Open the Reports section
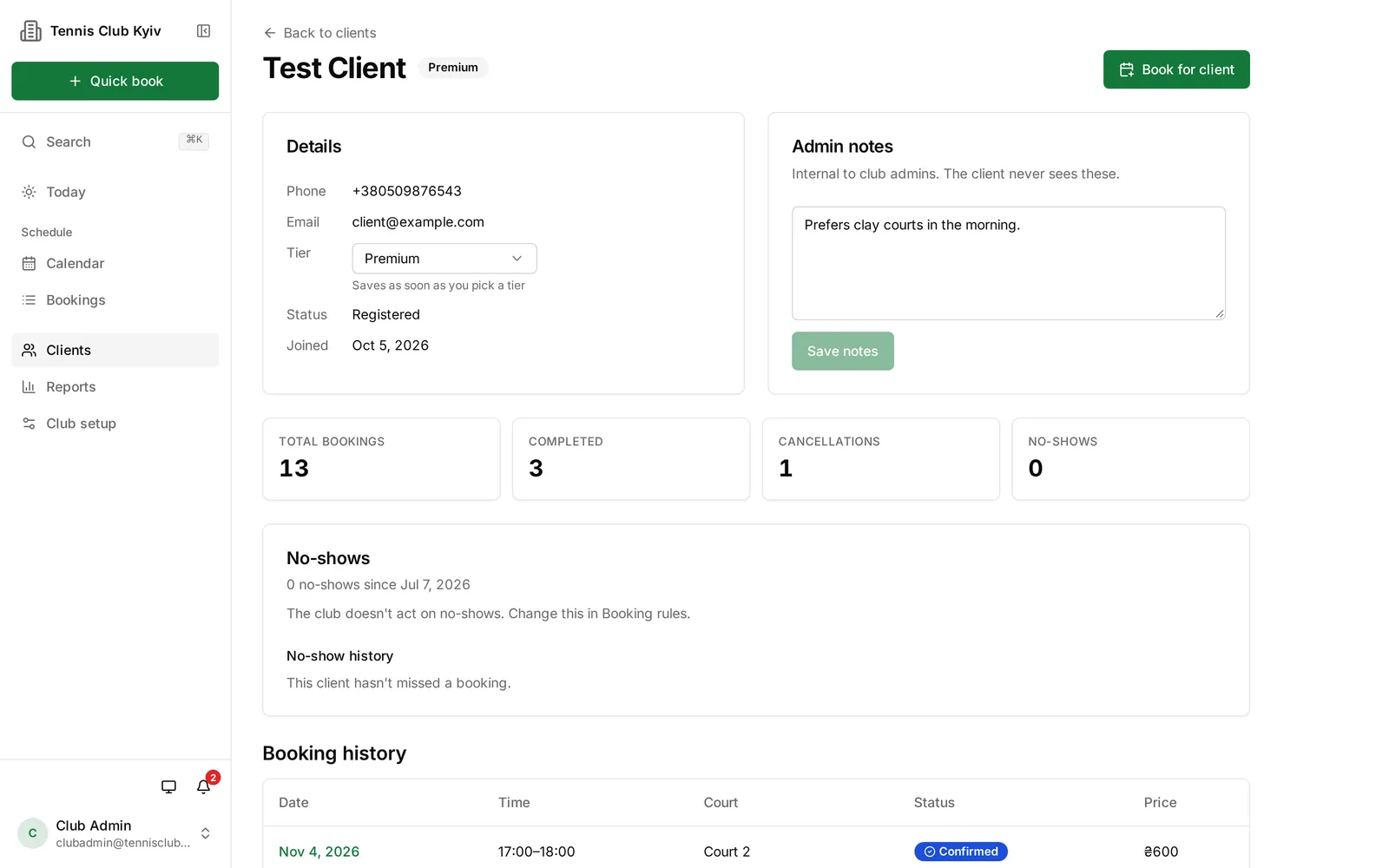This screenshot has height=868, width=1389. click(115, 387)
